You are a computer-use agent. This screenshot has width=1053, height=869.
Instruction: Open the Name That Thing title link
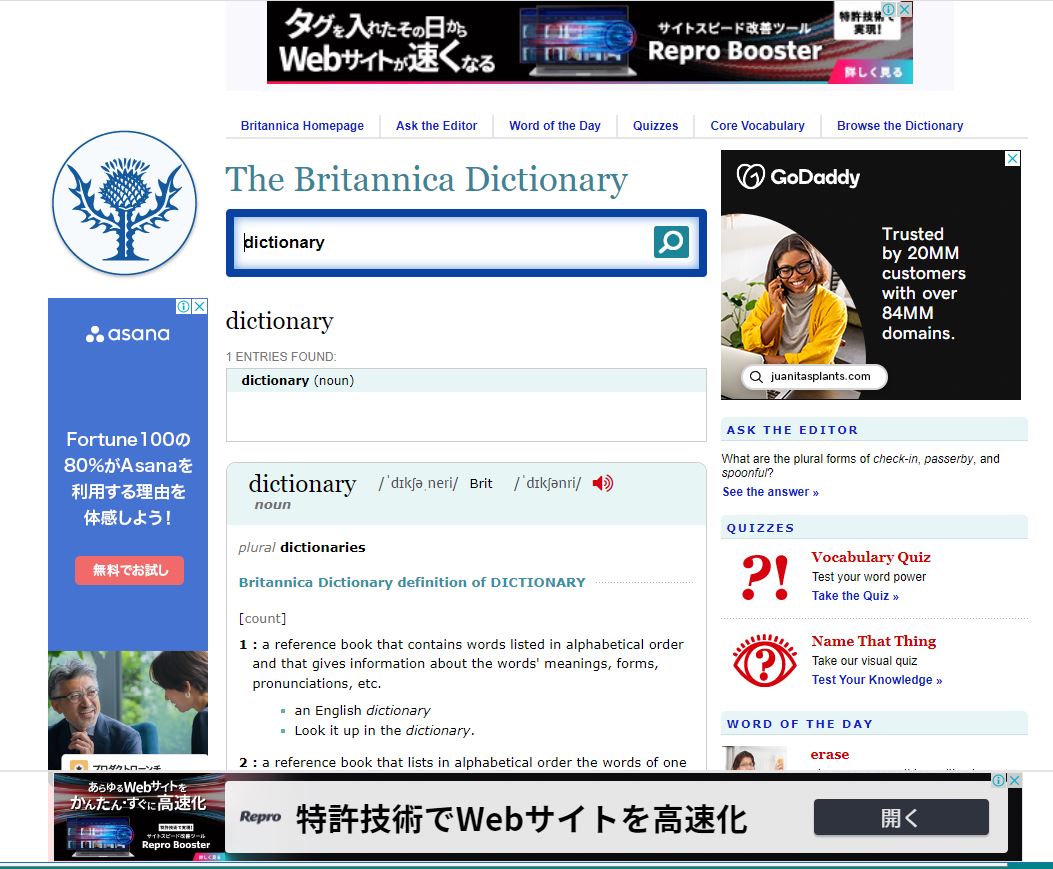(x=873, y=641)
